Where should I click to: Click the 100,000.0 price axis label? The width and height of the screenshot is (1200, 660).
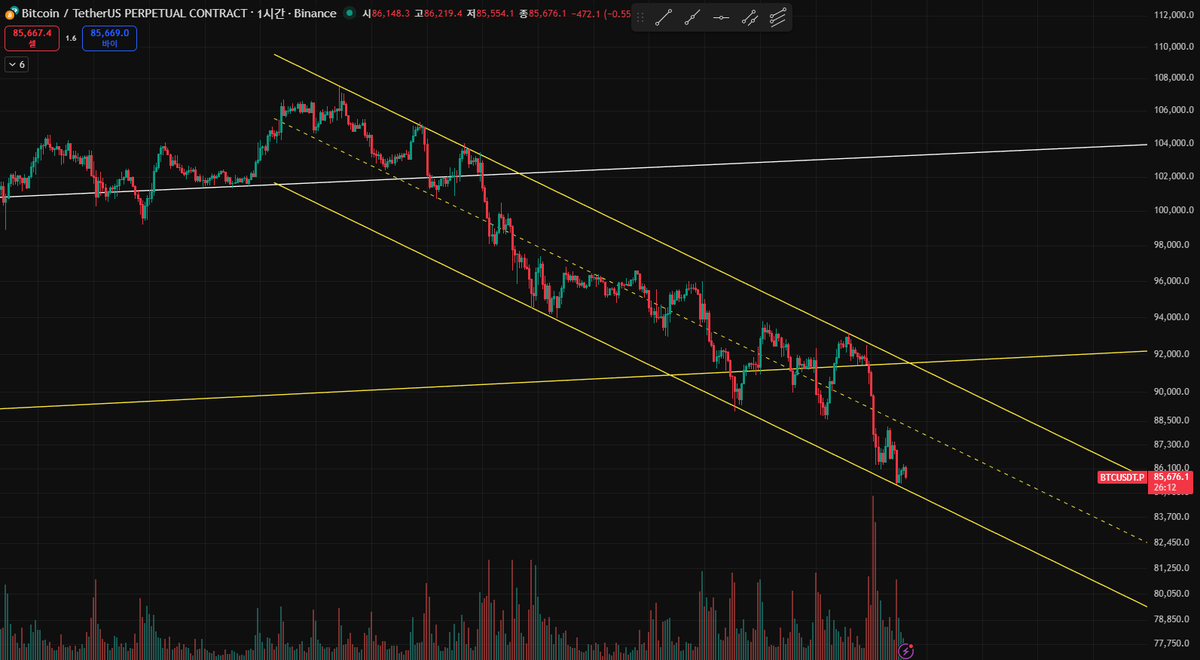(x=1174, y=210)
